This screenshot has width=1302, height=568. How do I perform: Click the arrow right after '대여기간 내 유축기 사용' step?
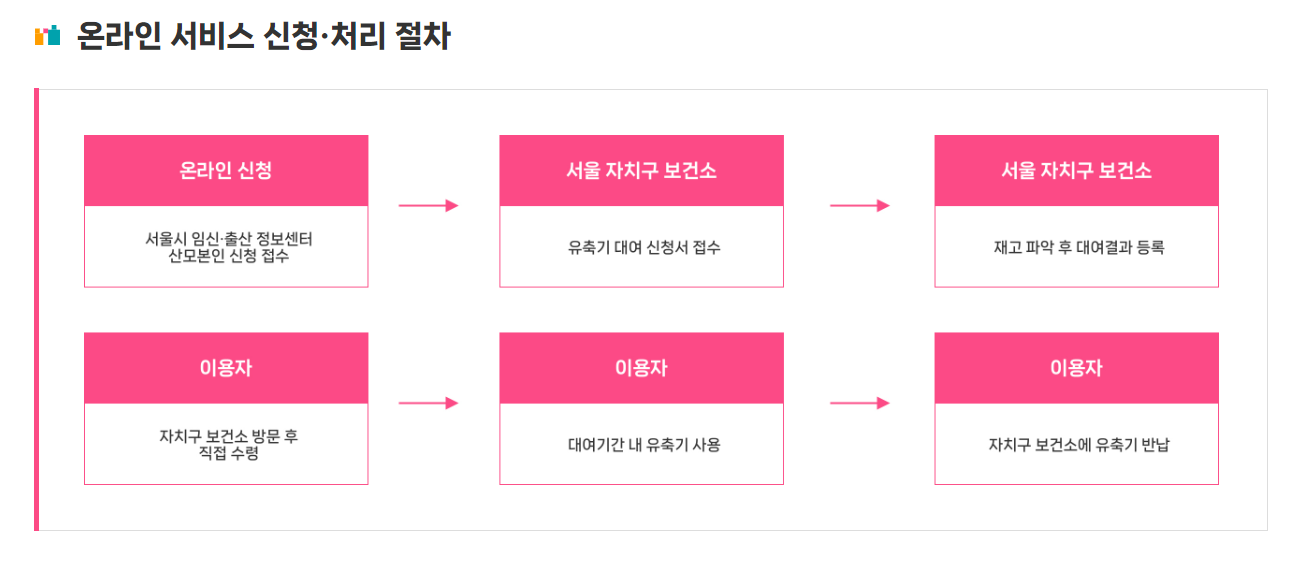coord(859,403)
